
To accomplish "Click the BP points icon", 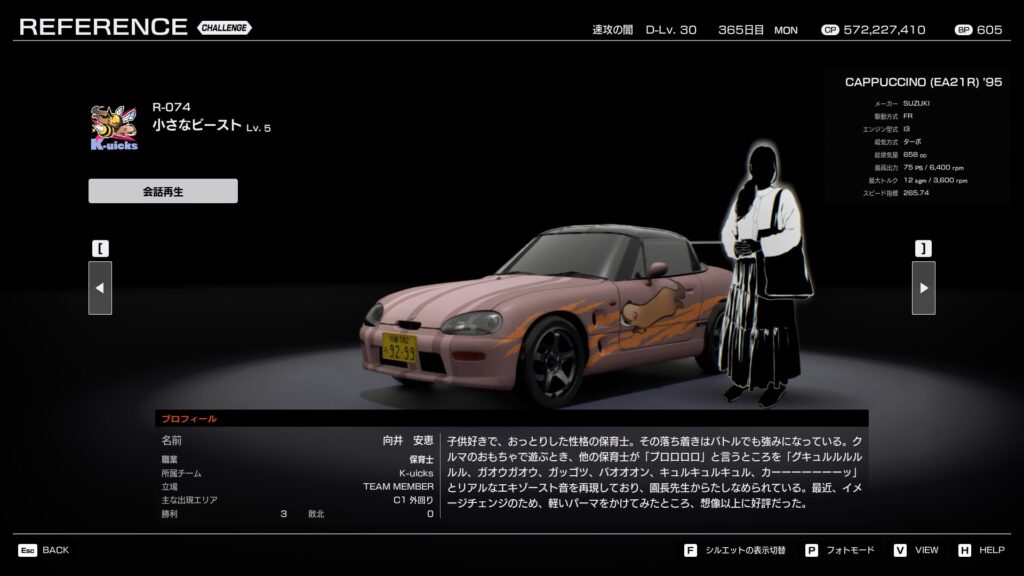I will point(963,30).
